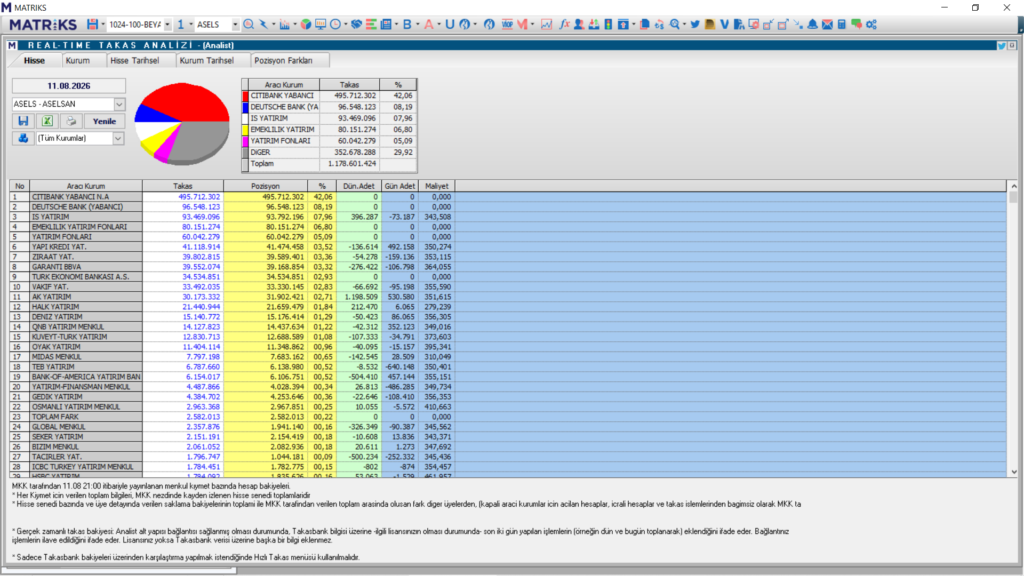Click the blue group icon beside Tüm Kurumlar

[24, 138]
